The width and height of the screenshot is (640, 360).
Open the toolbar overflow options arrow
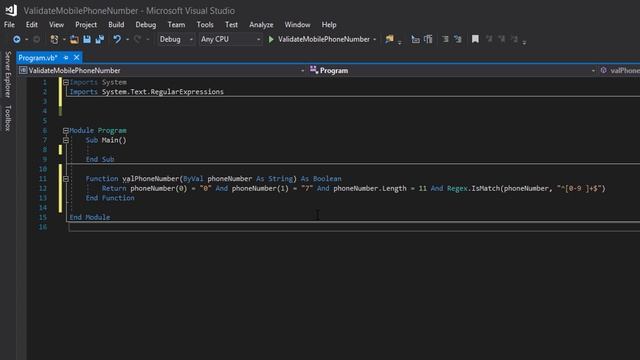[524, 42]
